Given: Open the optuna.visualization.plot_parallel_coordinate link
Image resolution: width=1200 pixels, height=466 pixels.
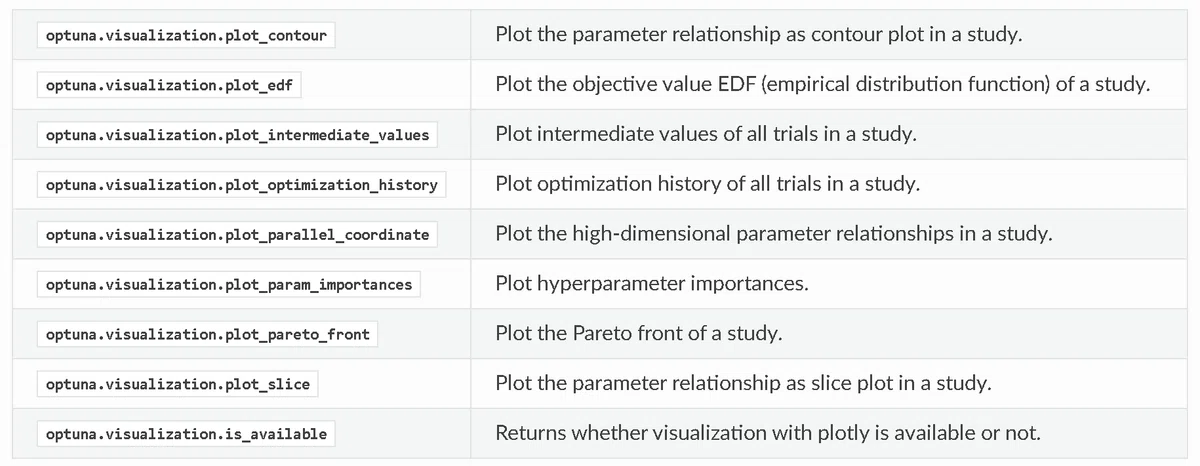Looking at the screenshot, I should 237,235.
